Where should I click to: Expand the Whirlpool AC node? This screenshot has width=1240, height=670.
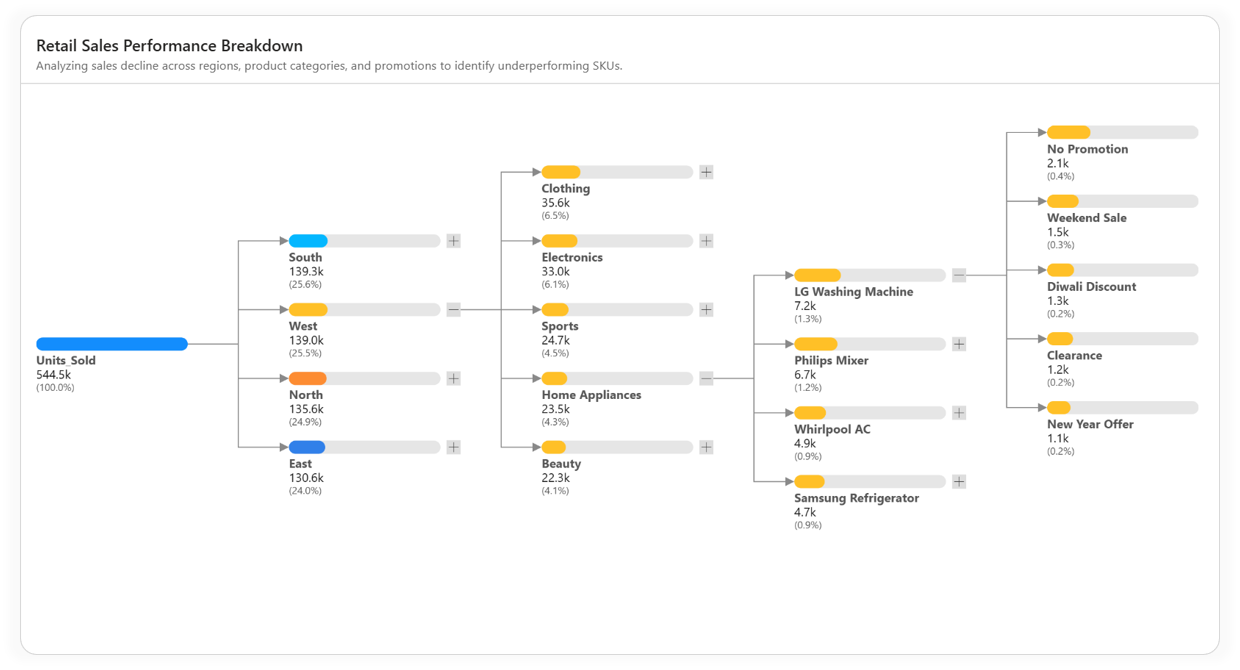(x=959, y=413)
